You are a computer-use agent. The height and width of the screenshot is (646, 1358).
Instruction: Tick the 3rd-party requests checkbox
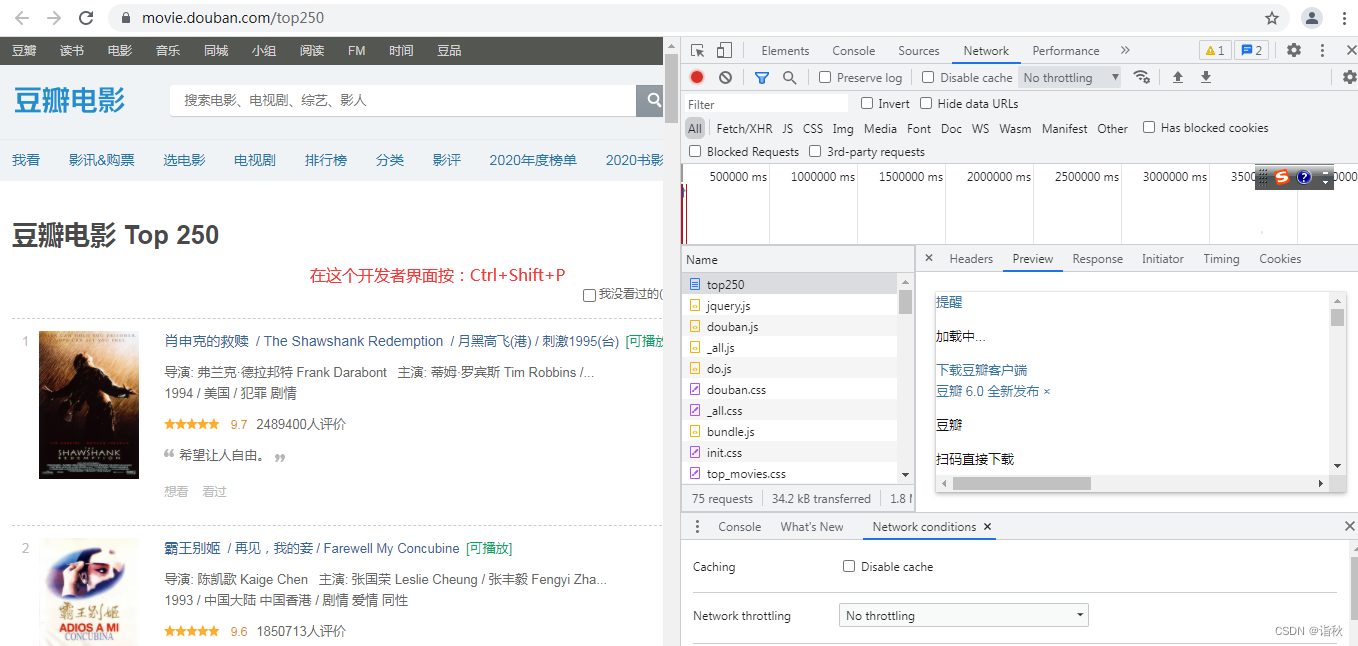click(x=815, y=151)
